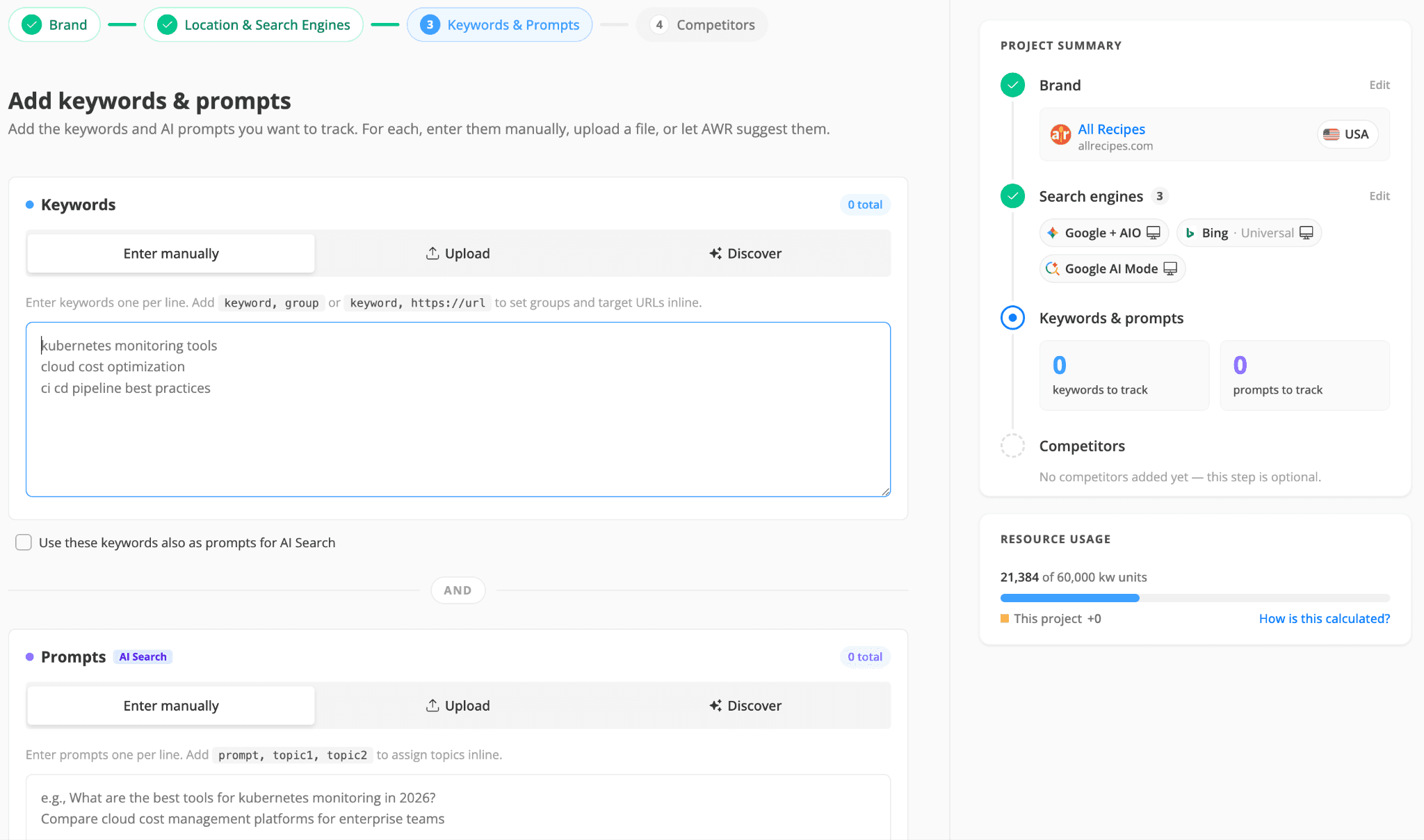
Task: Click the Brand step green checkmark icon
Action: coord(31,25)
